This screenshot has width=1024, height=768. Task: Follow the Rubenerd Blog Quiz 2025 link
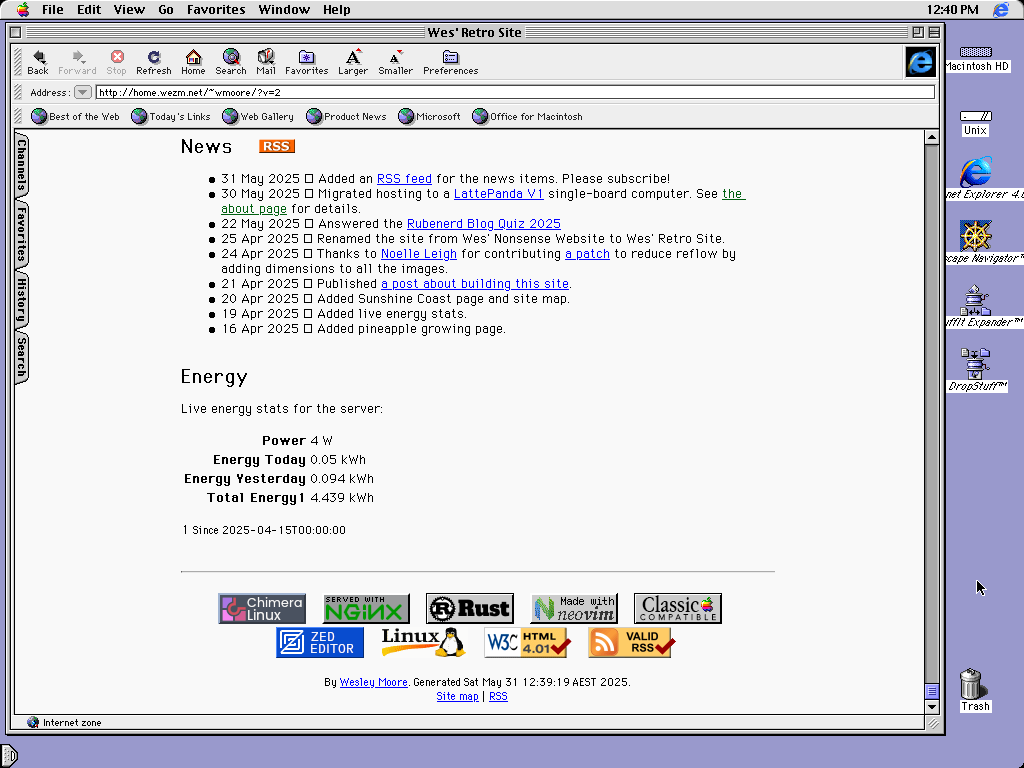[x=484, y=224]
